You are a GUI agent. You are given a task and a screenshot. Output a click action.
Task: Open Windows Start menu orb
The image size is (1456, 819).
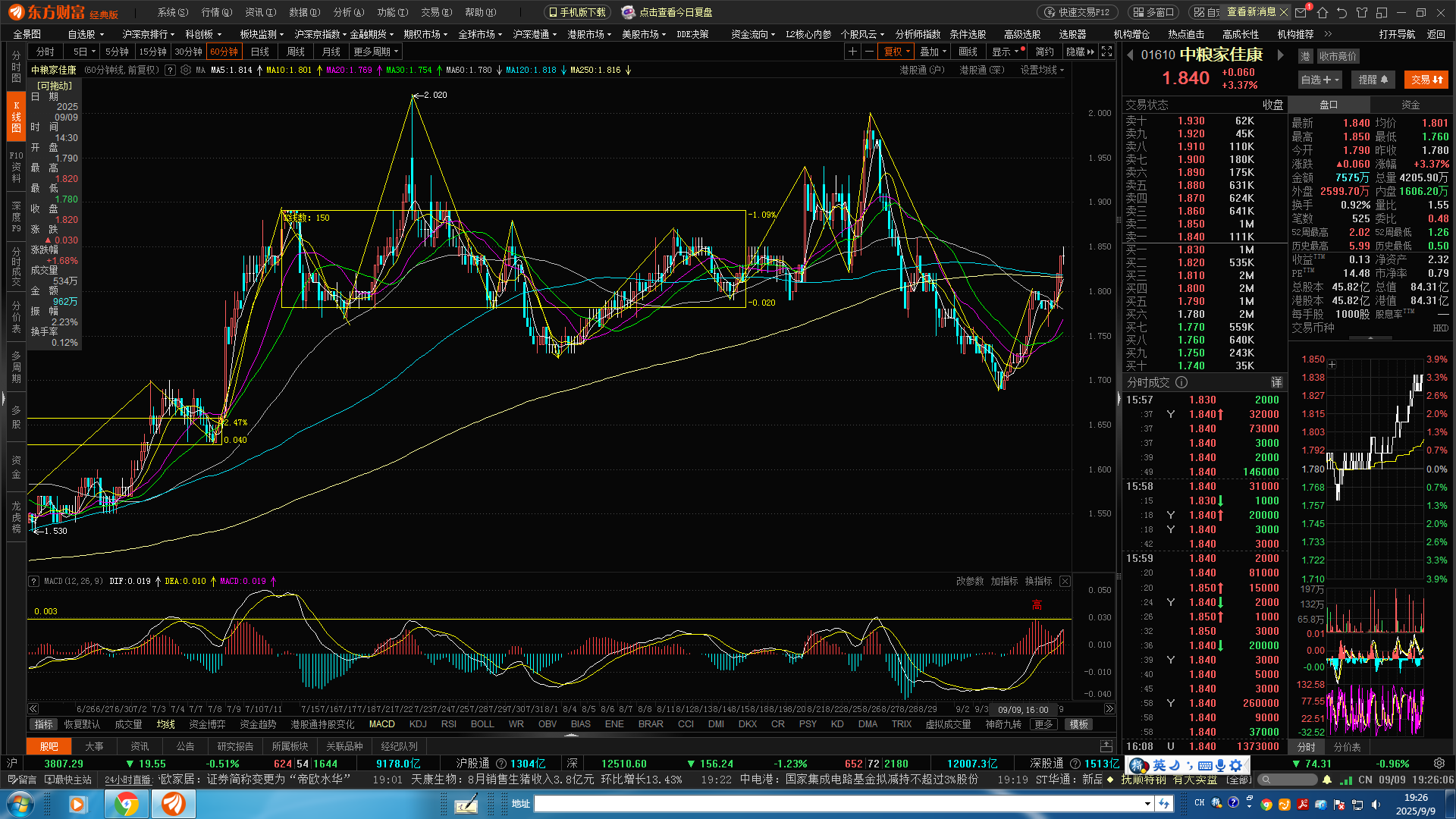point(20,804)
